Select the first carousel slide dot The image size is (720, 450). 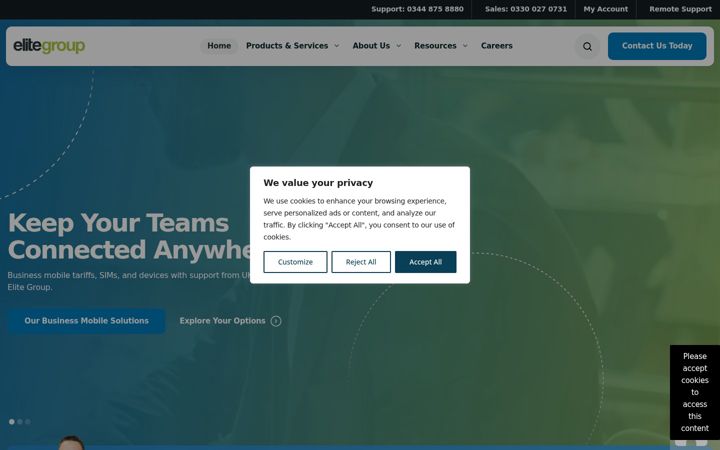pos(12,422)
